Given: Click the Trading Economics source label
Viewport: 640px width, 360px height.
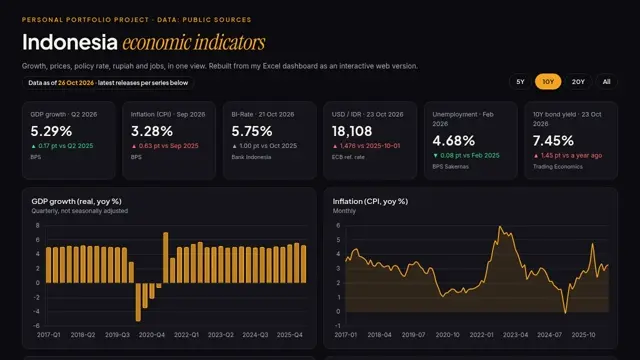Looking at the screenshot, I should pos(557,167).
